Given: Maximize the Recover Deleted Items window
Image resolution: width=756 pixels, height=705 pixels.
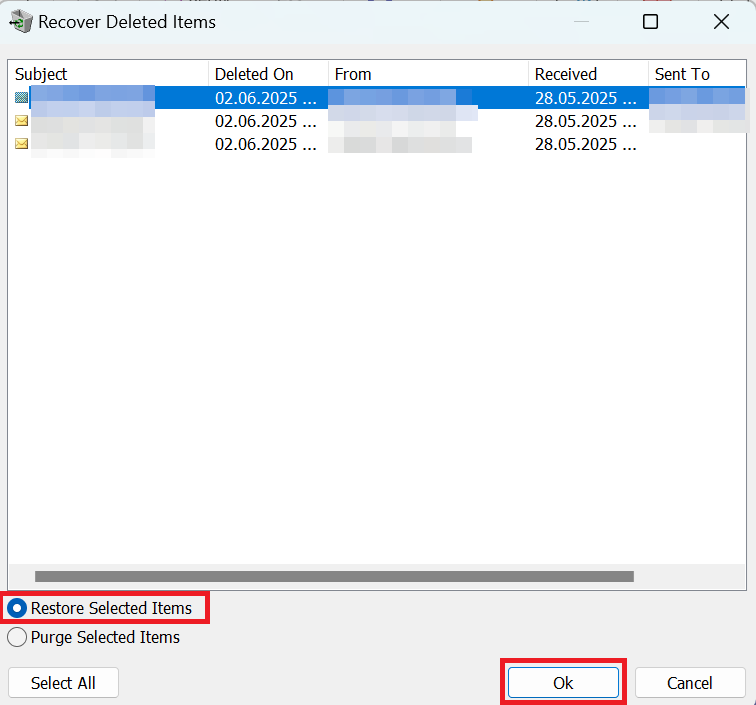Looking at the screenshot, I should (650, 21).
